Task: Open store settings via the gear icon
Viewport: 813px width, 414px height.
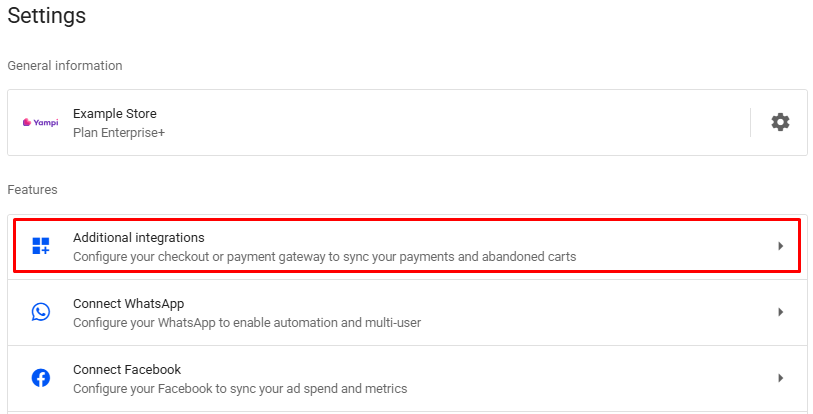Action: pyautogui.click(x=780, y=122)
